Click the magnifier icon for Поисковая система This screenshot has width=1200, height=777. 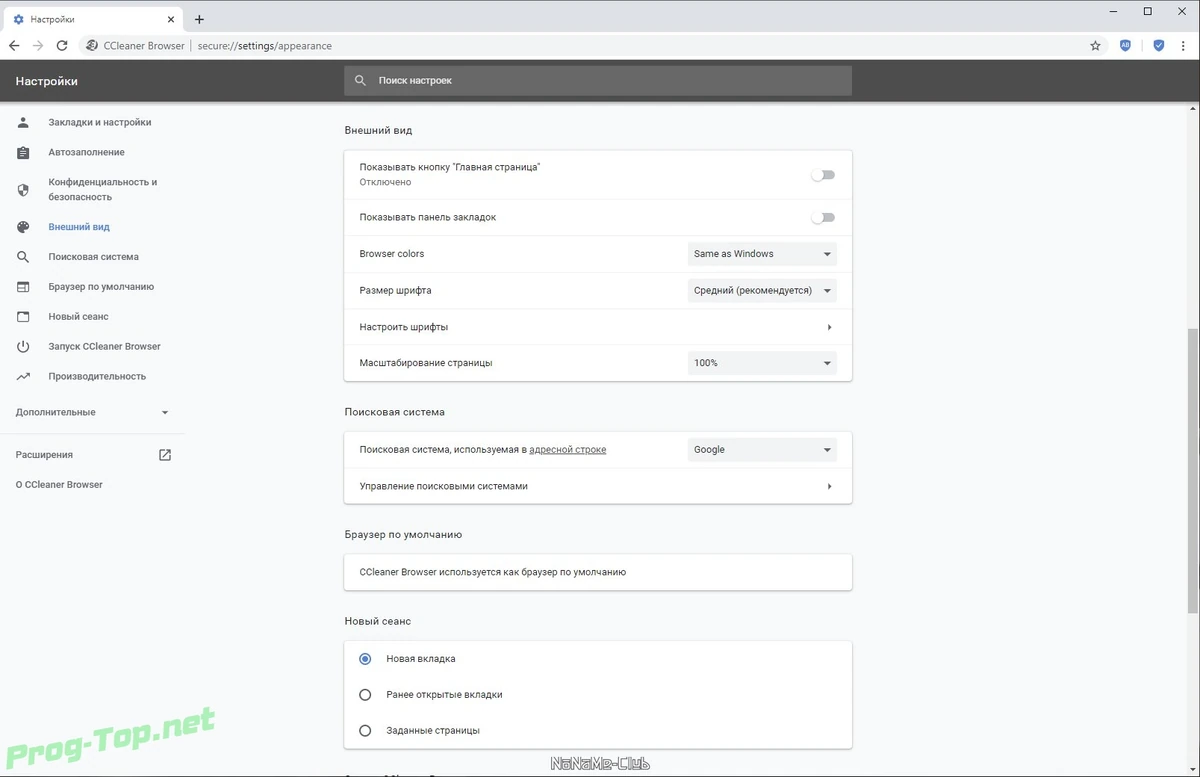tap(24, 257)
